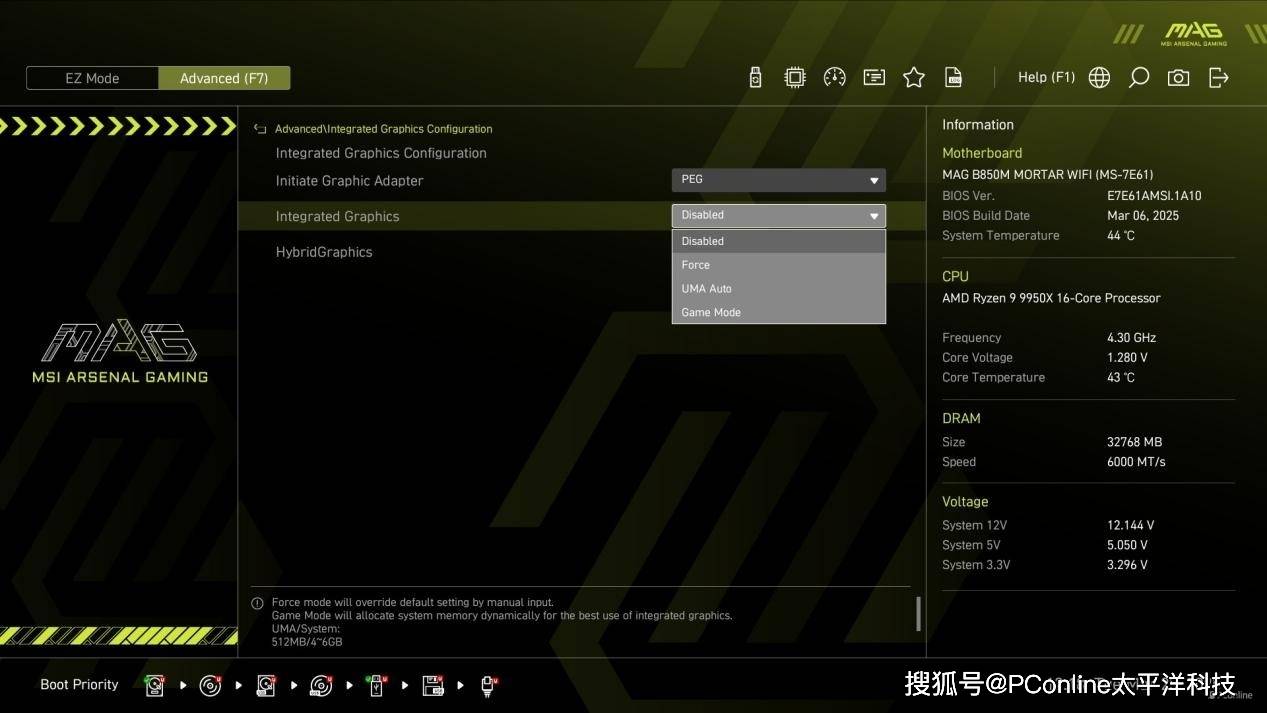Click the System Temperature 44 °C value
Screen dimensions: 1267x713
tap(1120, 236)
